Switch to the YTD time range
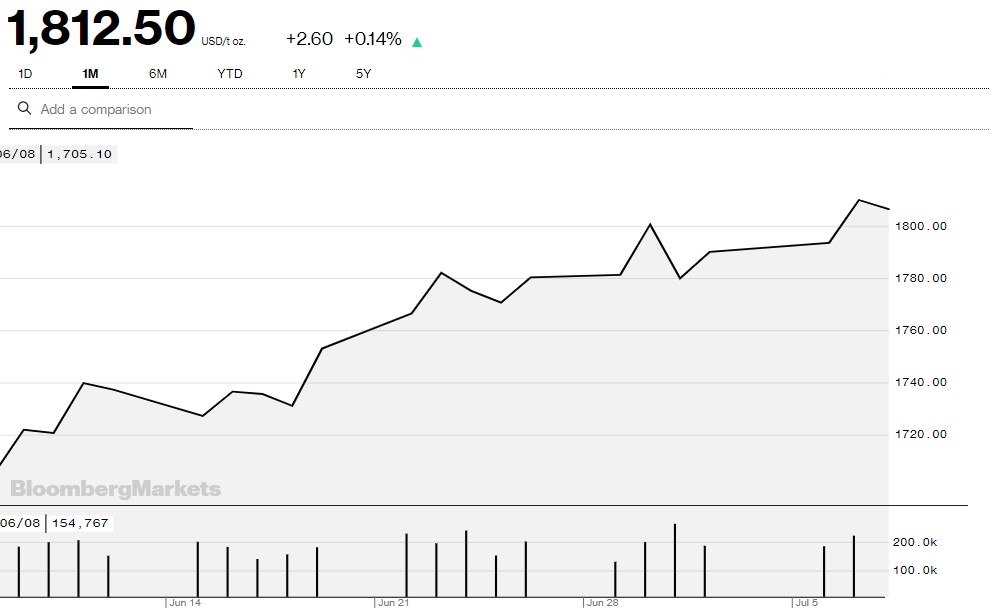Screen dimensions: 1002x616 (x=230, y=74)
